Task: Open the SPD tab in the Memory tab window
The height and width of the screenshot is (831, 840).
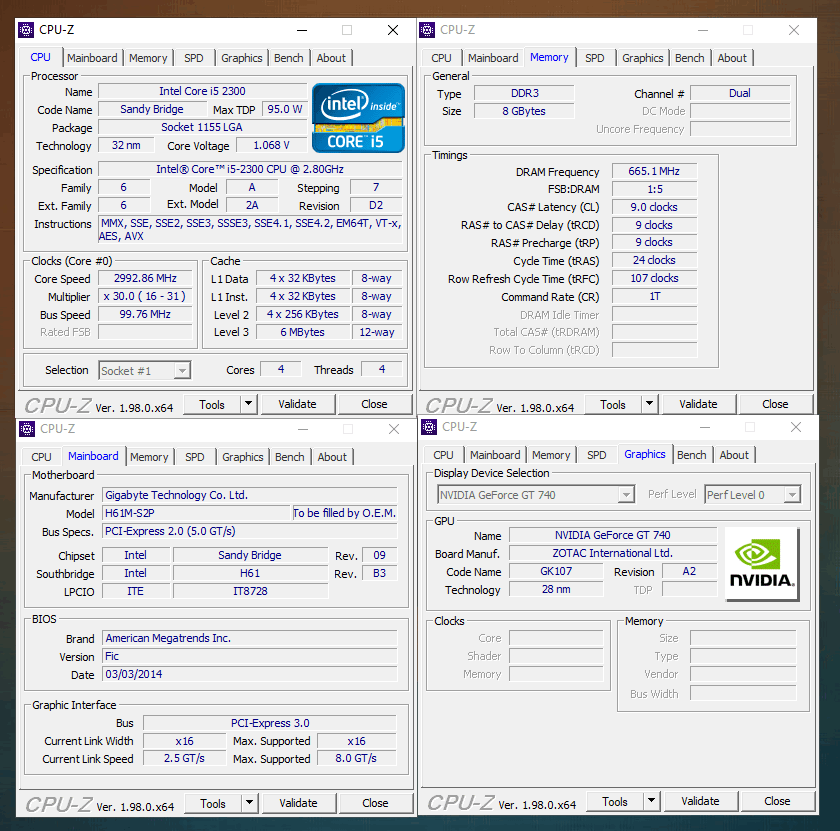Action: pos(595,58)
